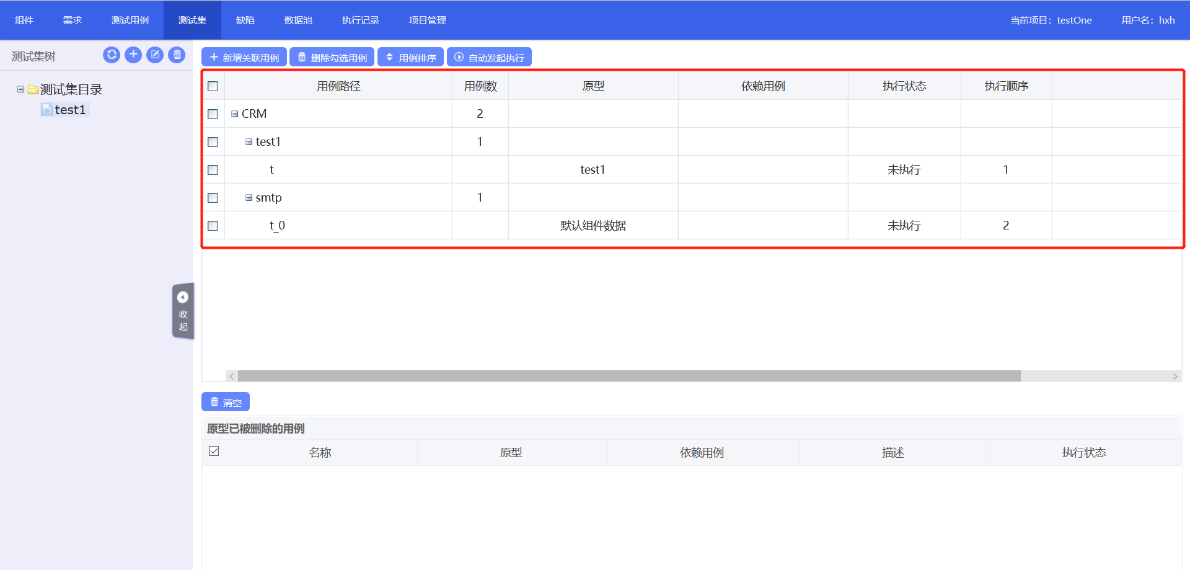Click right arrow of horizontal scrollbar
This screenshot has height=570, width=1190.
1175,376
